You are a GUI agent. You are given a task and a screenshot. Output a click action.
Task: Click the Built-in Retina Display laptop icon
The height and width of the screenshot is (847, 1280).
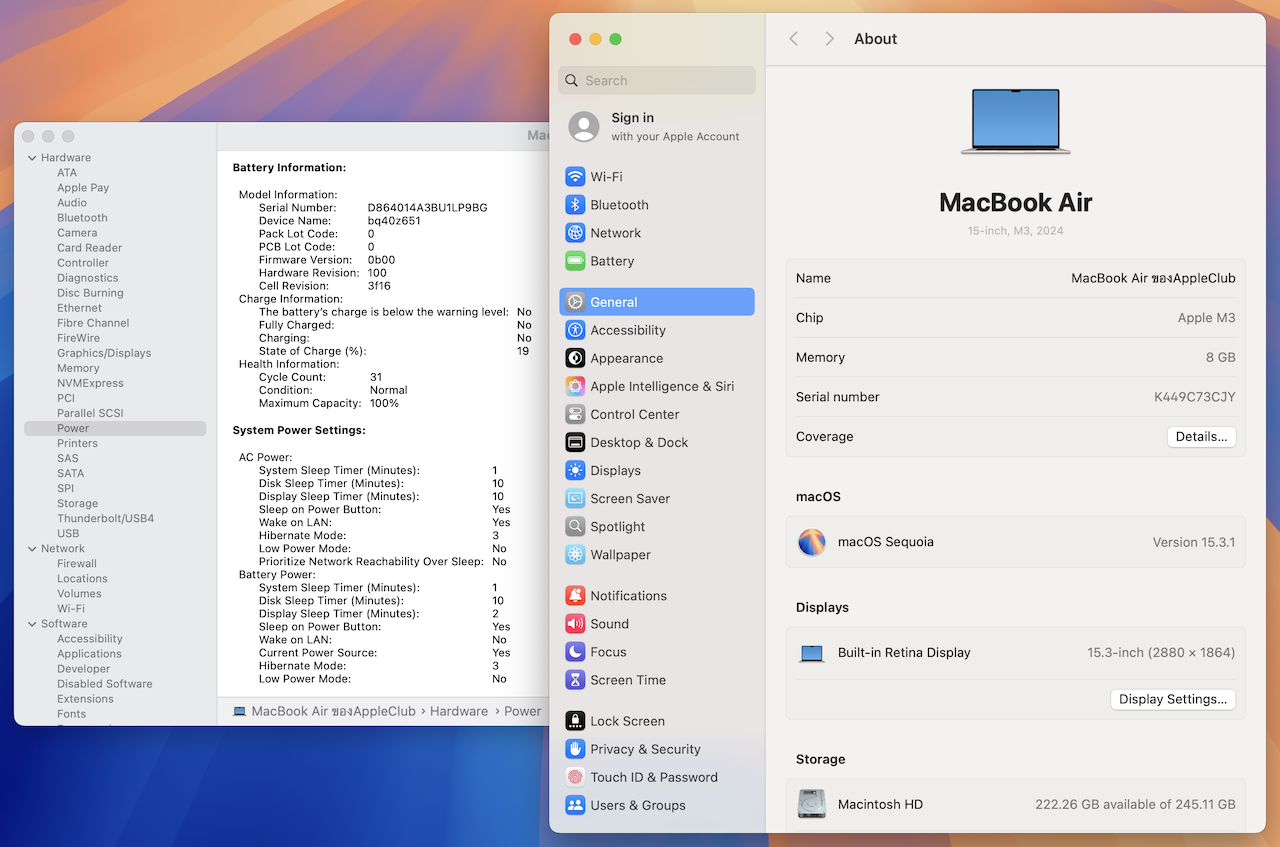[812, 653]
